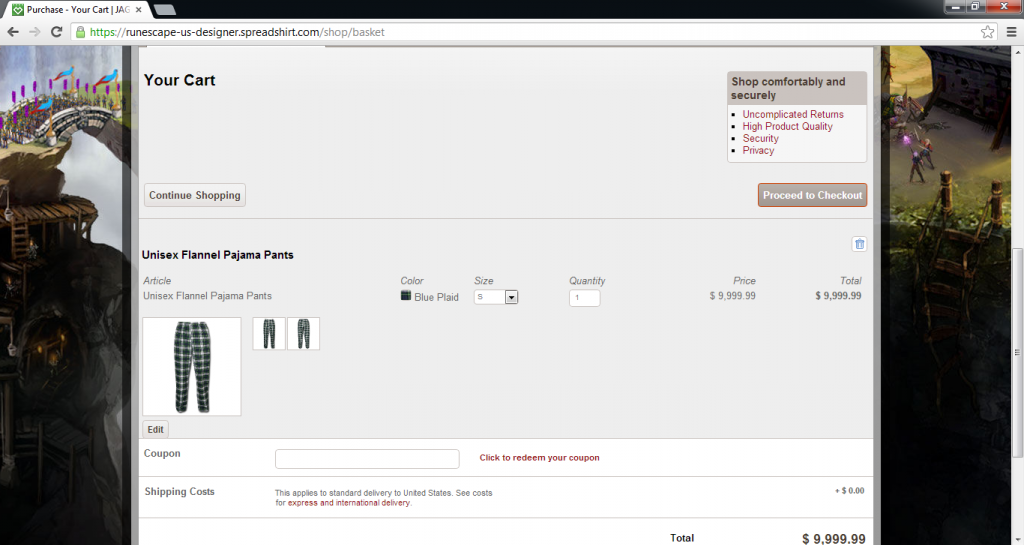This screenshot has width=1024, height=545.
Task: Open the Chrome hamburger menu
Action: point(1010,32)
